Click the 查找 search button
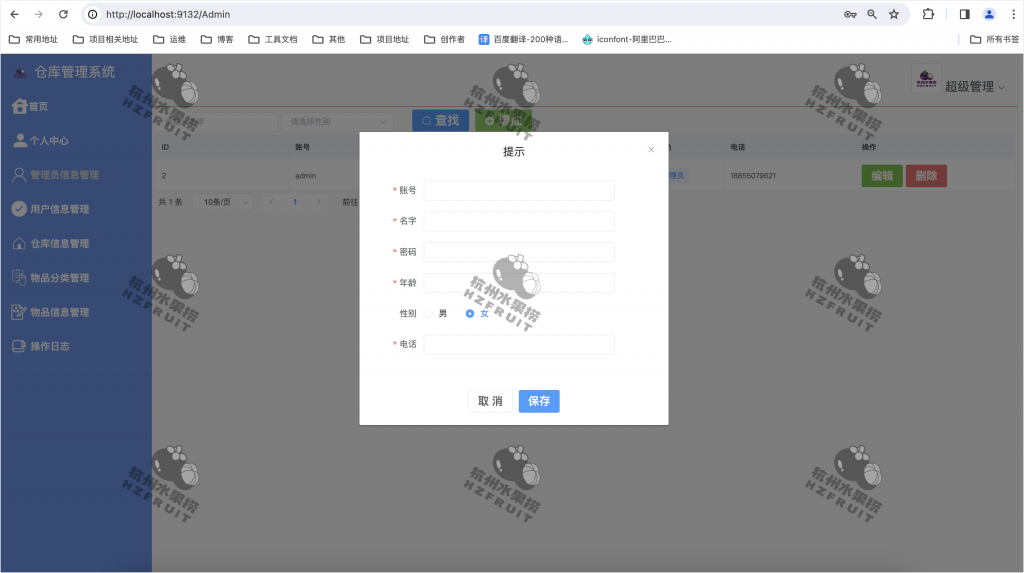1024x573 pixels. pyautogui.click(x=440, y=120)
